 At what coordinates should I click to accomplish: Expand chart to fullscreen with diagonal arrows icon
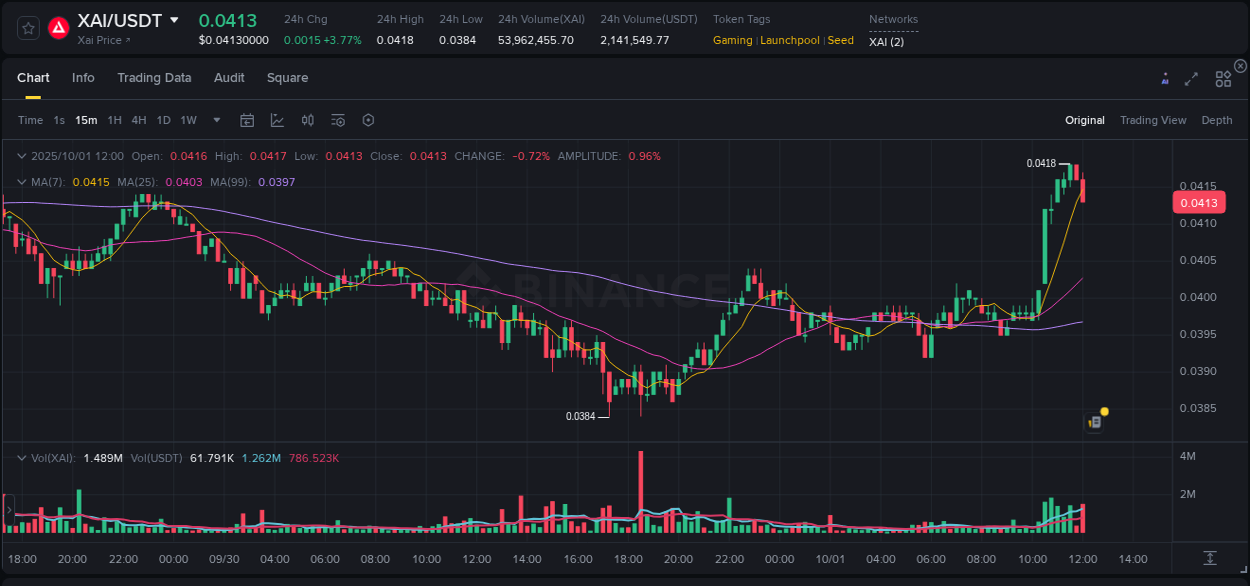click(1191, 78)
